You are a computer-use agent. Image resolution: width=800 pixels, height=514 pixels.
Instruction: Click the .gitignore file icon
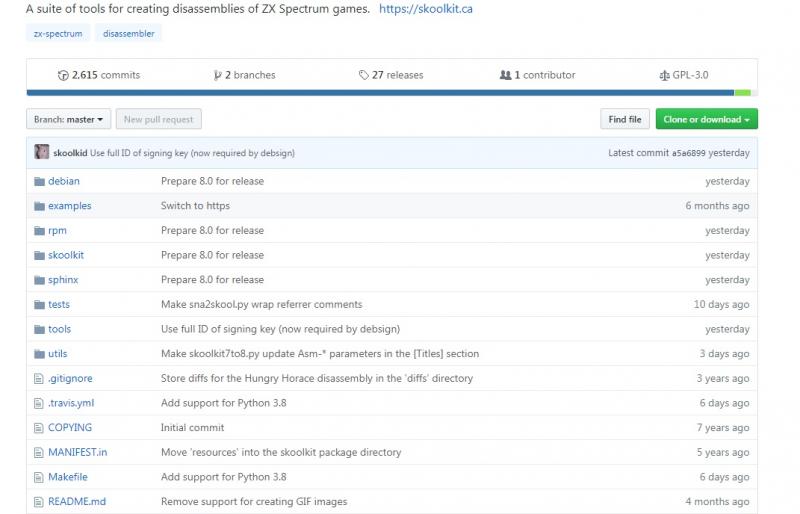(x=40, y=378)
